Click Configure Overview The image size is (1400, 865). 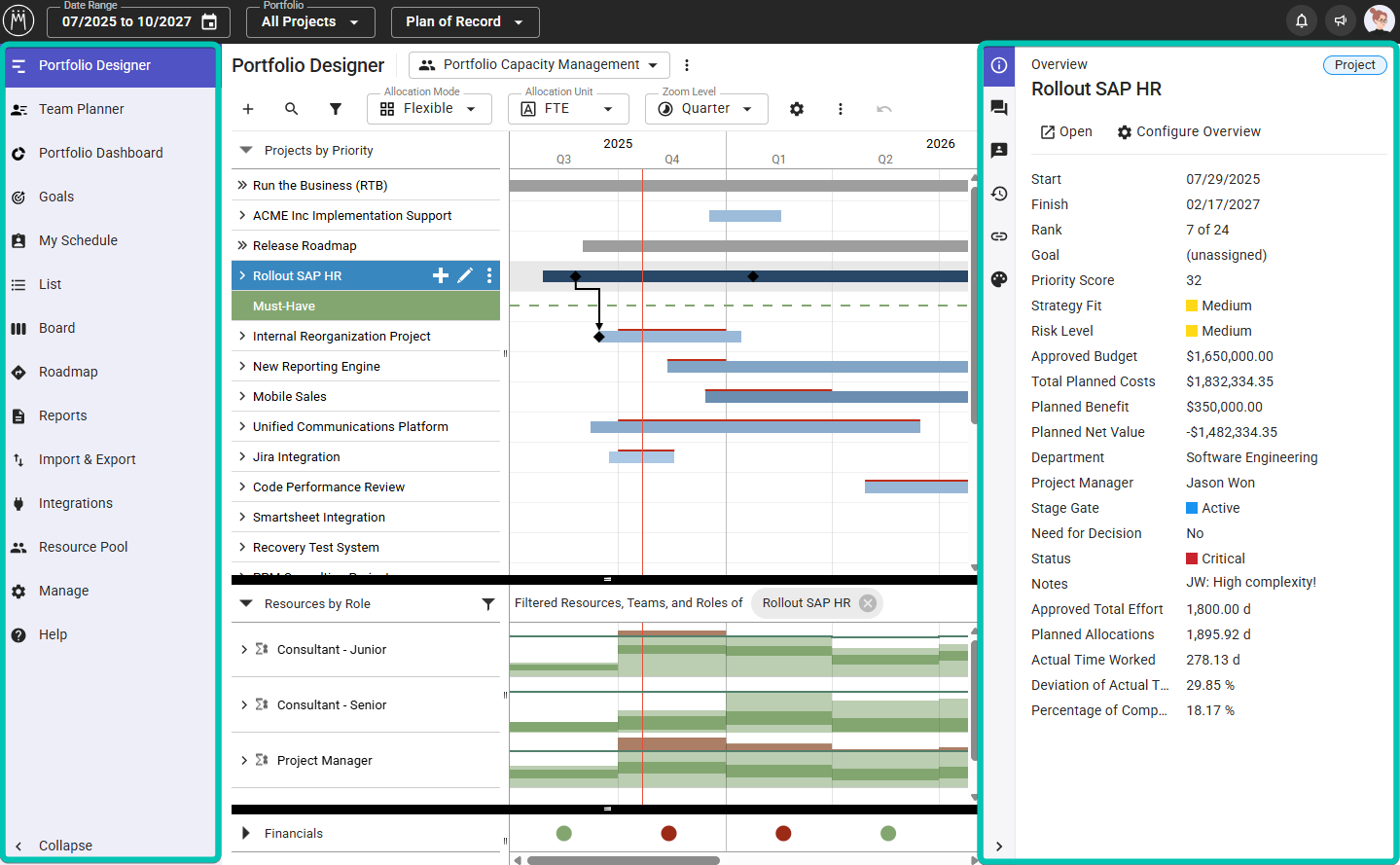tap(1189, 131)
